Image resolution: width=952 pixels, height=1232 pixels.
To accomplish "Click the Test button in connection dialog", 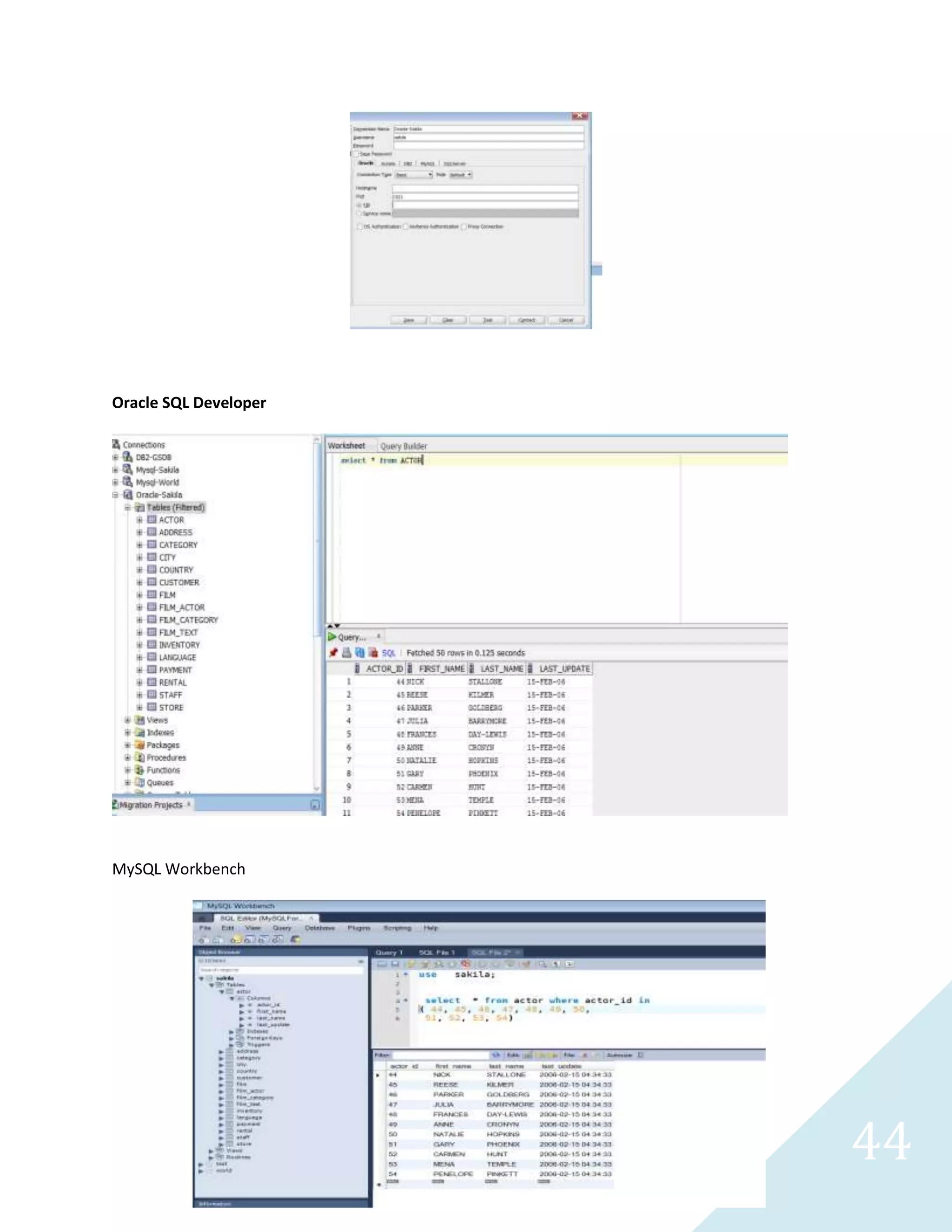I will click(x=487, y=320).
